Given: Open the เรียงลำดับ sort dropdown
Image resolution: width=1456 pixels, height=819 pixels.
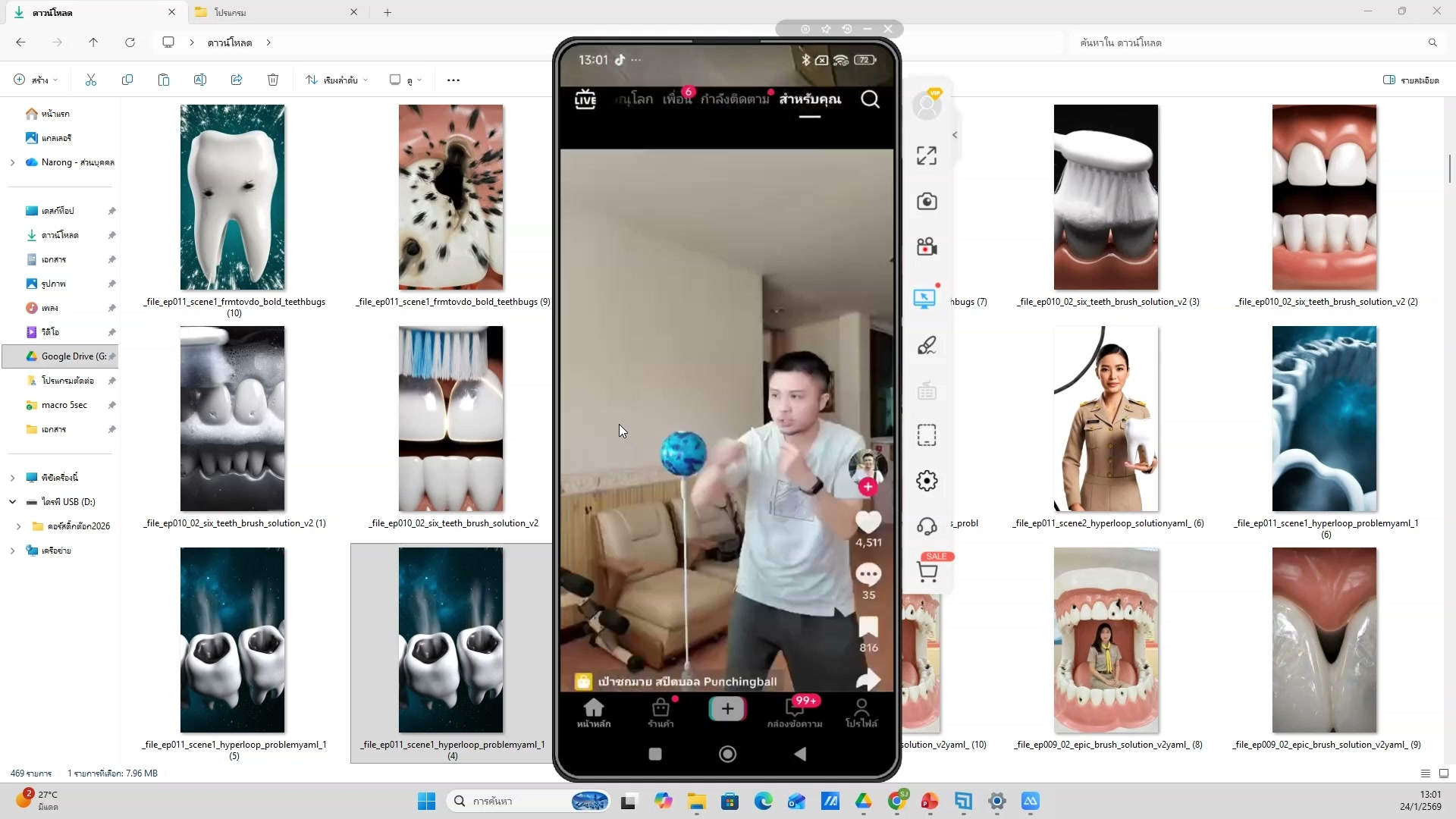Looking at the screenshot, I should point(336,80).
